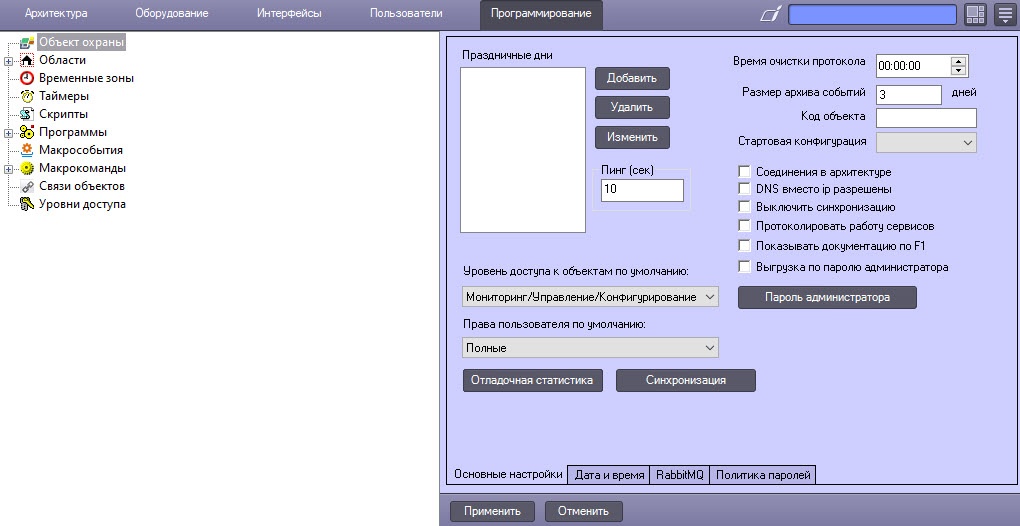Open Стартовая конфигурация dropdown
Viewport: 1020px width, 526px height.
click(926, 142)
